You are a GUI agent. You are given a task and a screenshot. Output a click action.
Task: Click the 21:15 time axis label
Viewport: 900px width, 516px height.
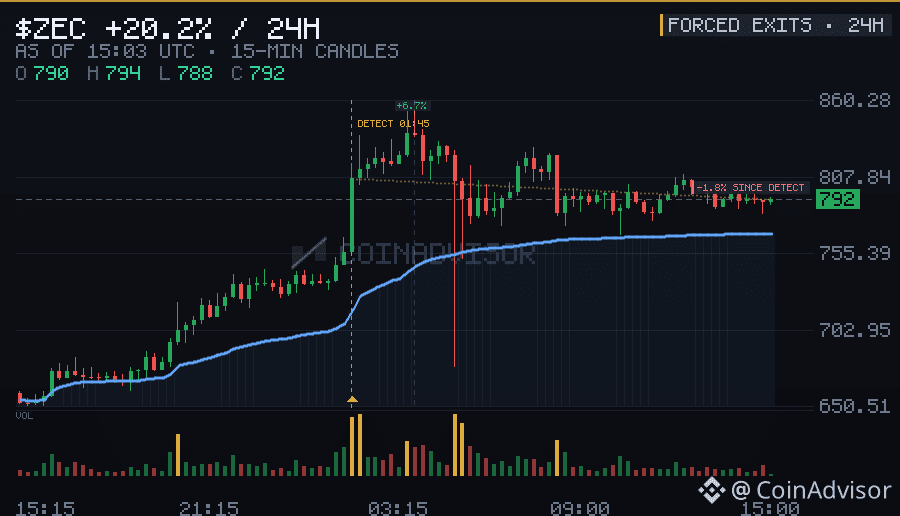[209, 509]
